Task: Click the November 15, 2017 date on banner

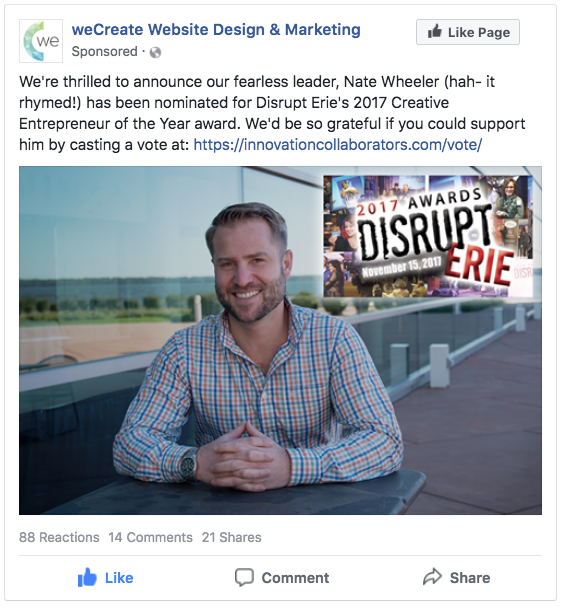Action: pos(402,266)
